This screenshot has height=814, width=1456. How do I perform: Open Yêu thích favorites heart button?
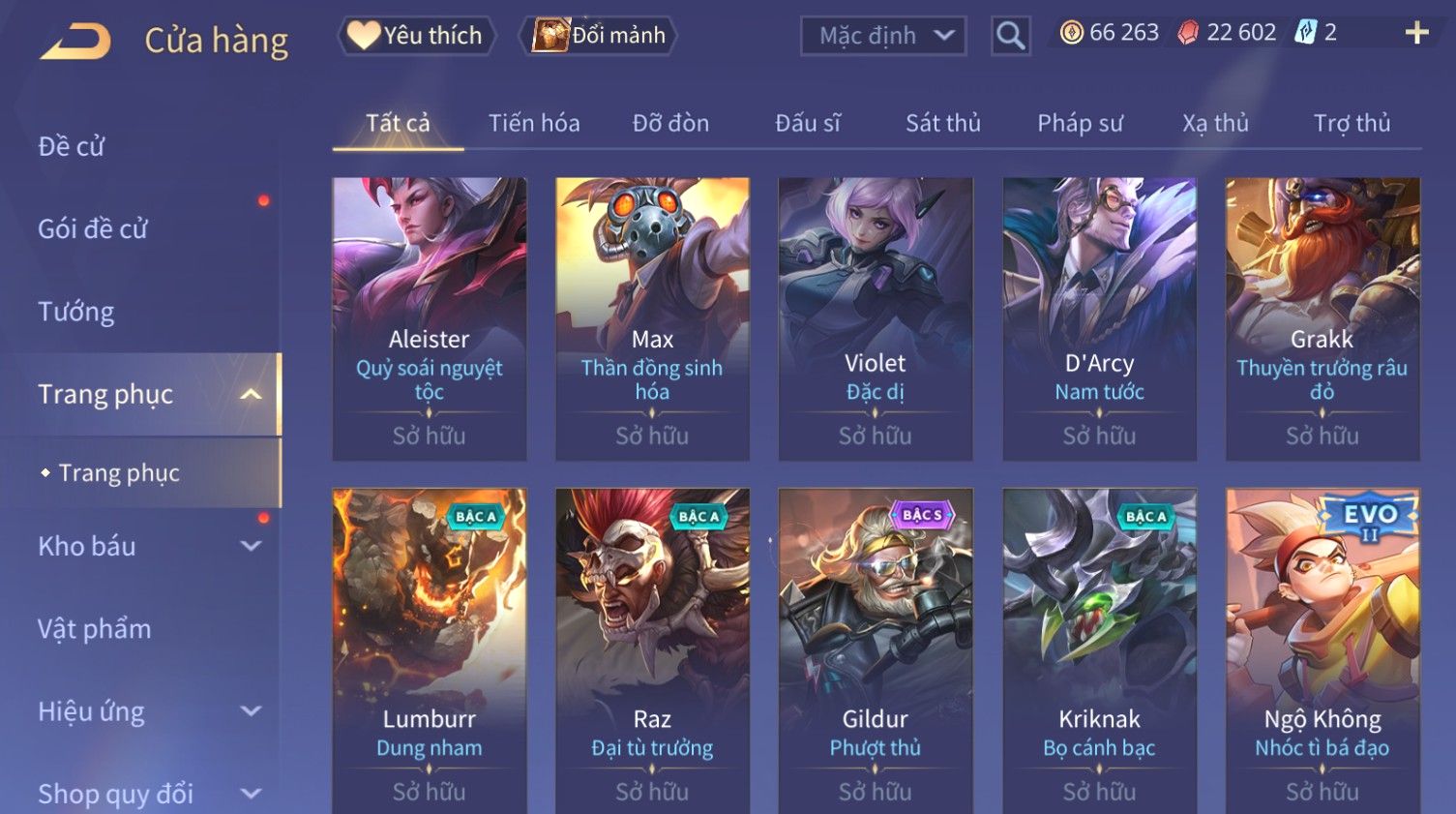pyautogui.click(x=416, y=36)
